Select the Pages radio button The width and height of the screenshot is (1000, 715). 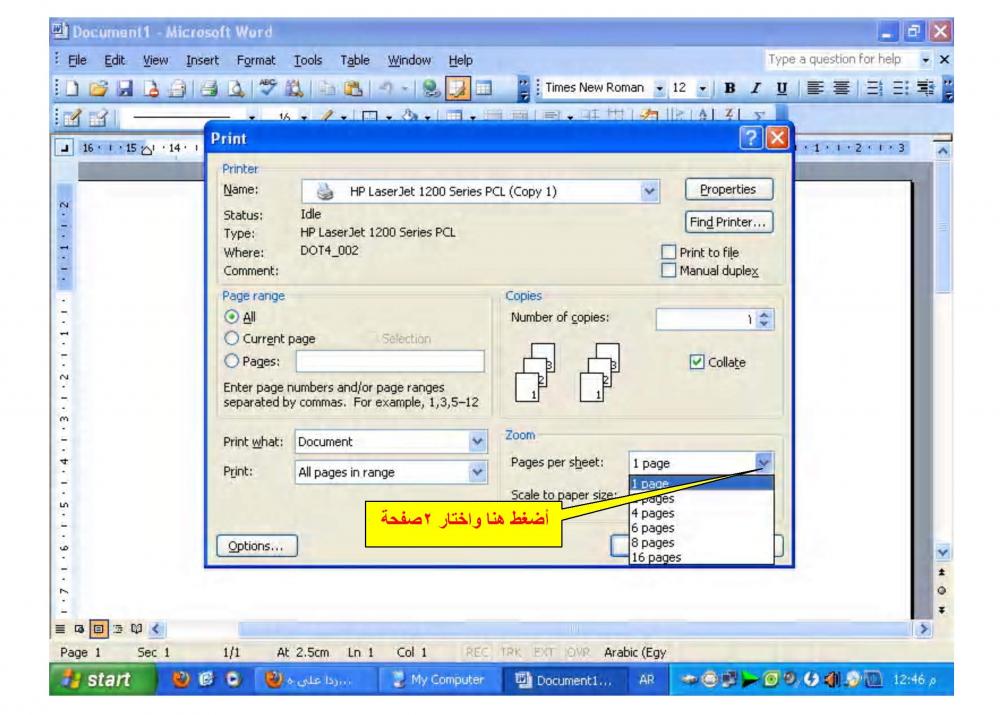pos(232,361)
